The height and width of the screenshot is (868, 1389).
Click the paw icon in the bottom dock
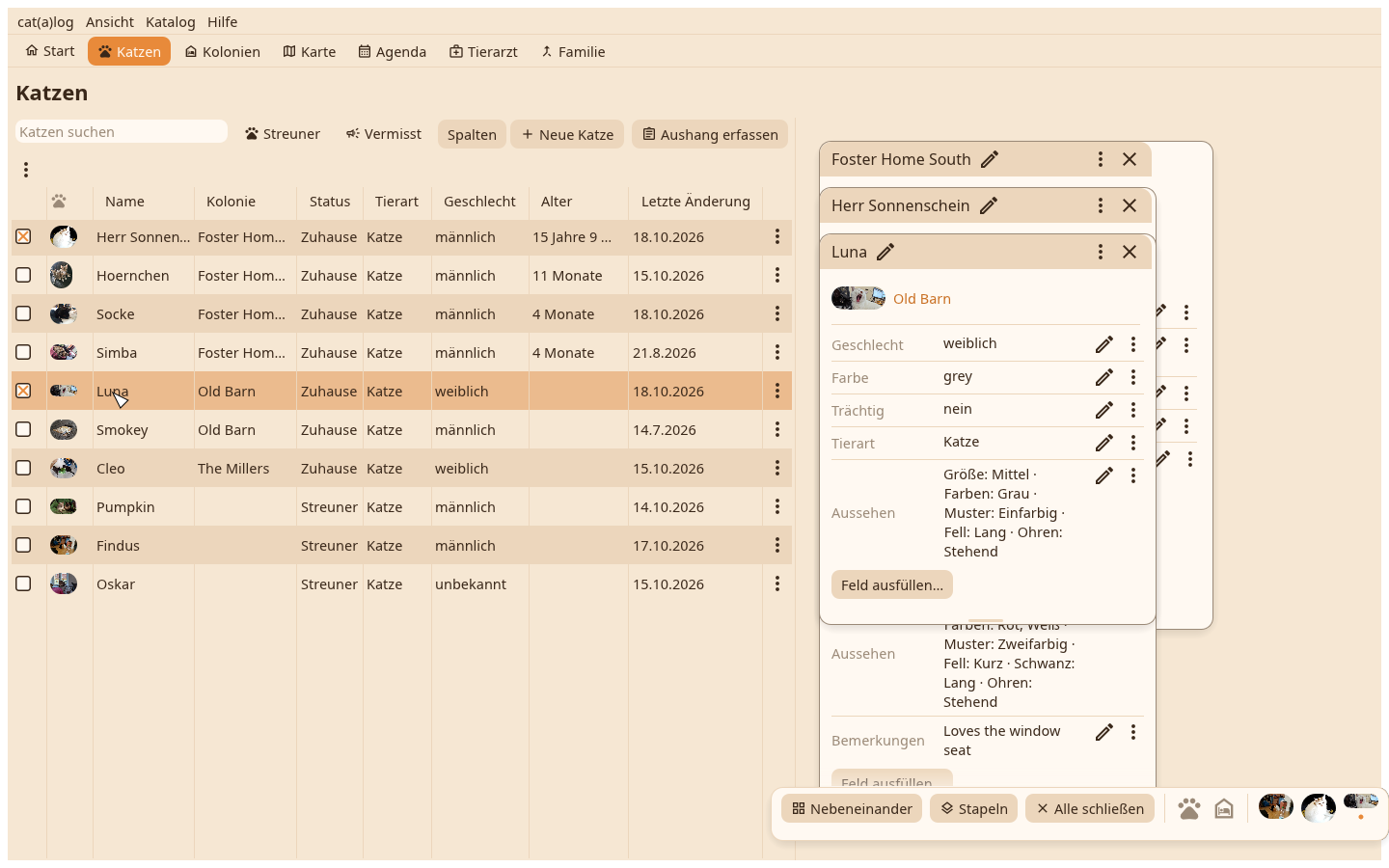coord(1189,808)
